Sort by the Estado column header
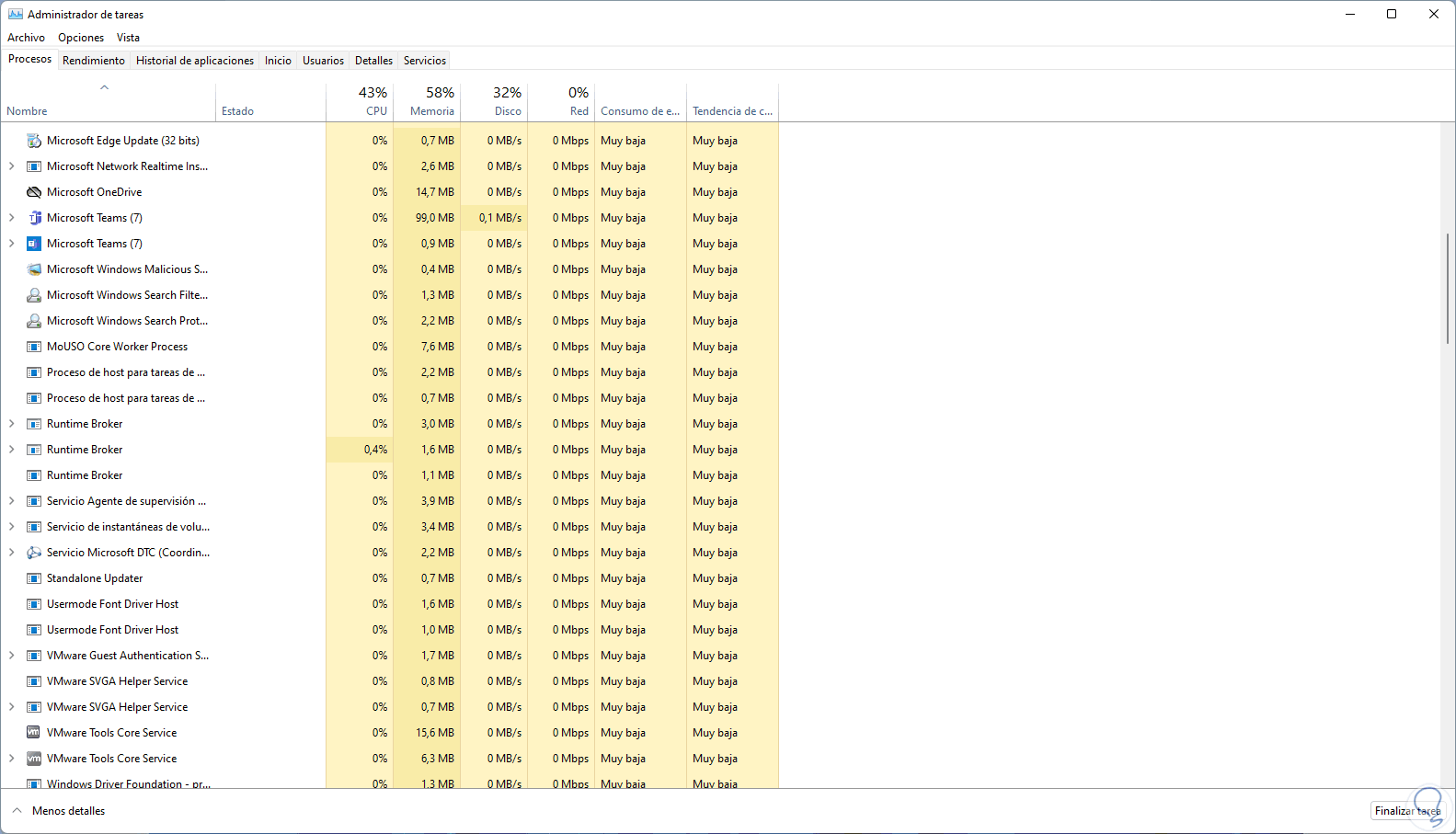The image size is (1456, 834). 270,102
